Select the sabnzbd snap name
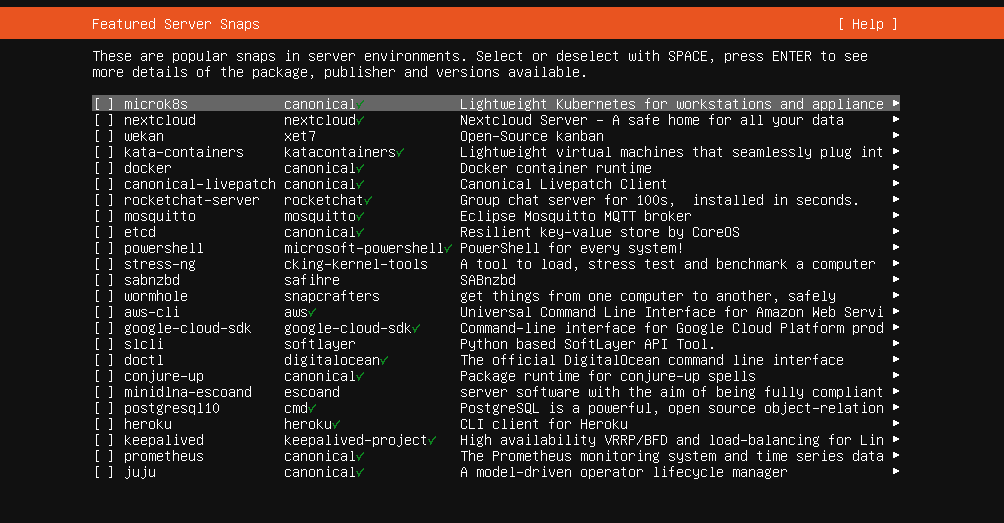Viewport: 1004px width, 523px height. pos(152,280)
